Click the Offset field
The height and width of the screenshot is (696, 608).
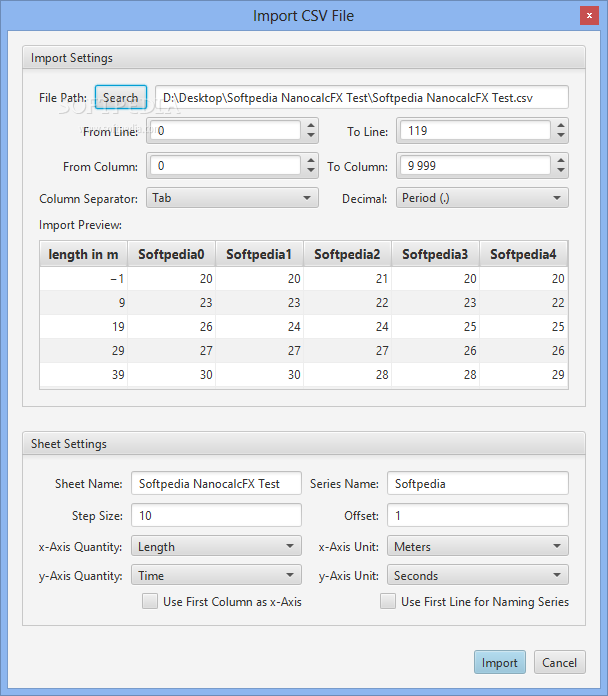(x=478, y=515)
